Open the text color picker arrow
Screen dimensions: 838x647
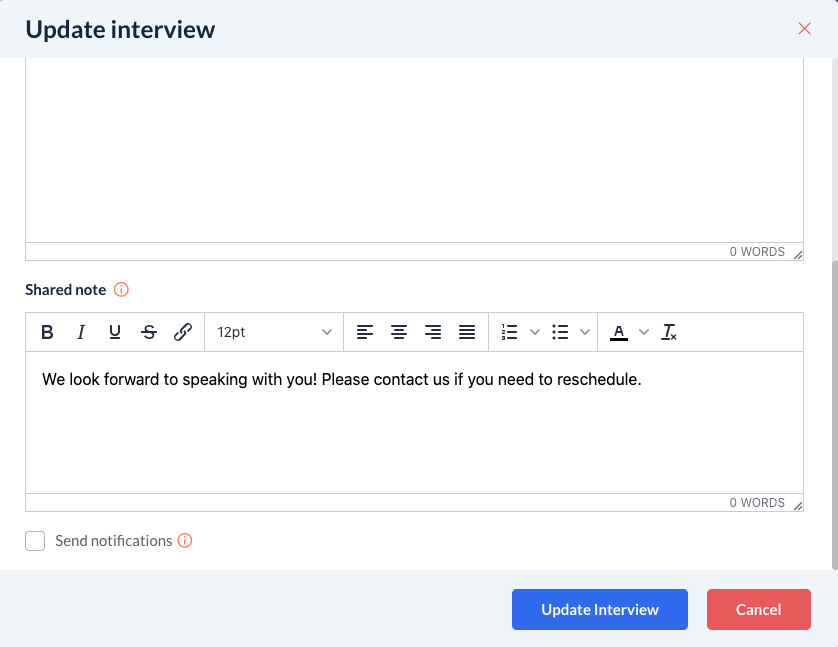(x=644, y=332)
